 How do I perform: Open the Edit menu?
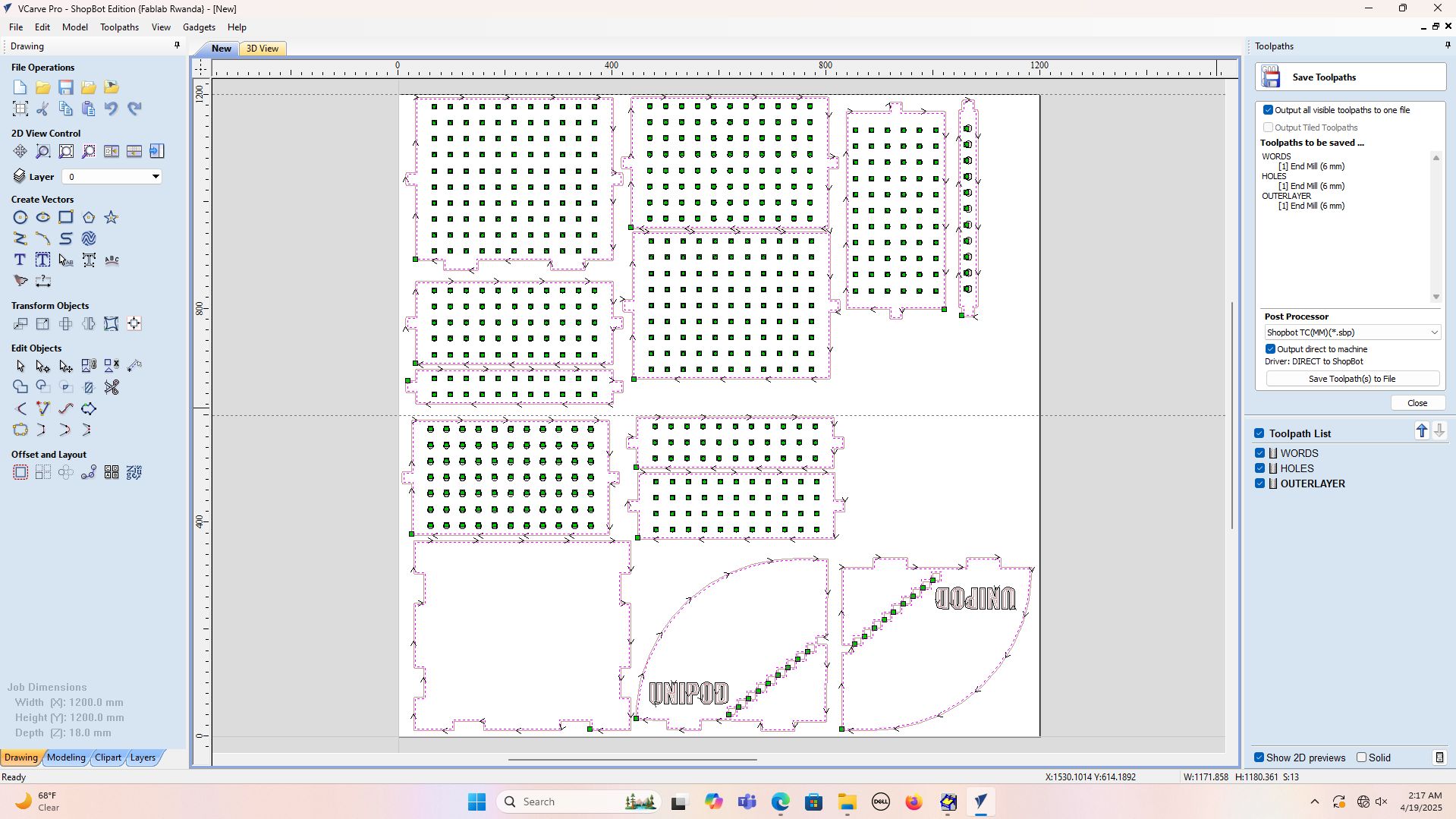42,27
